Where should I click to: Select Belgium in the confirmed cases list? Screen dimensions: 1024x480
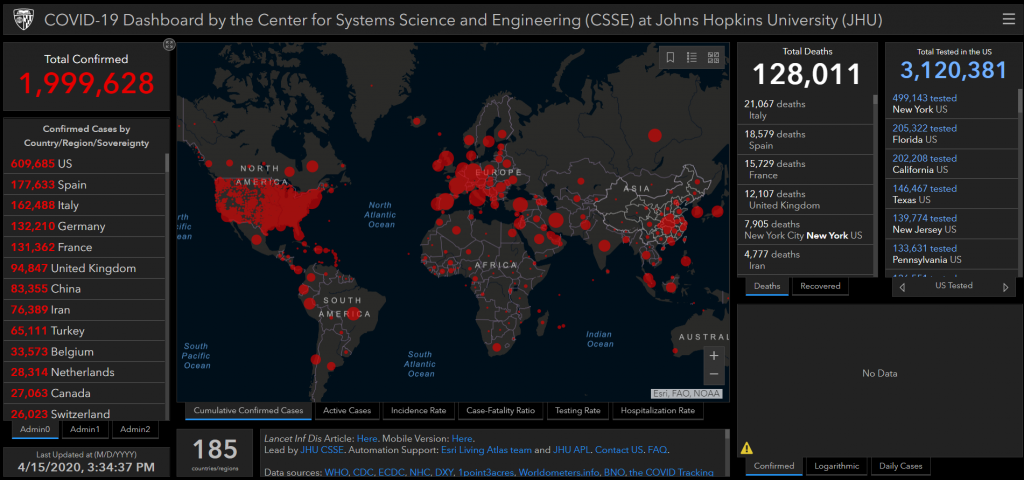tap(85, 351)
